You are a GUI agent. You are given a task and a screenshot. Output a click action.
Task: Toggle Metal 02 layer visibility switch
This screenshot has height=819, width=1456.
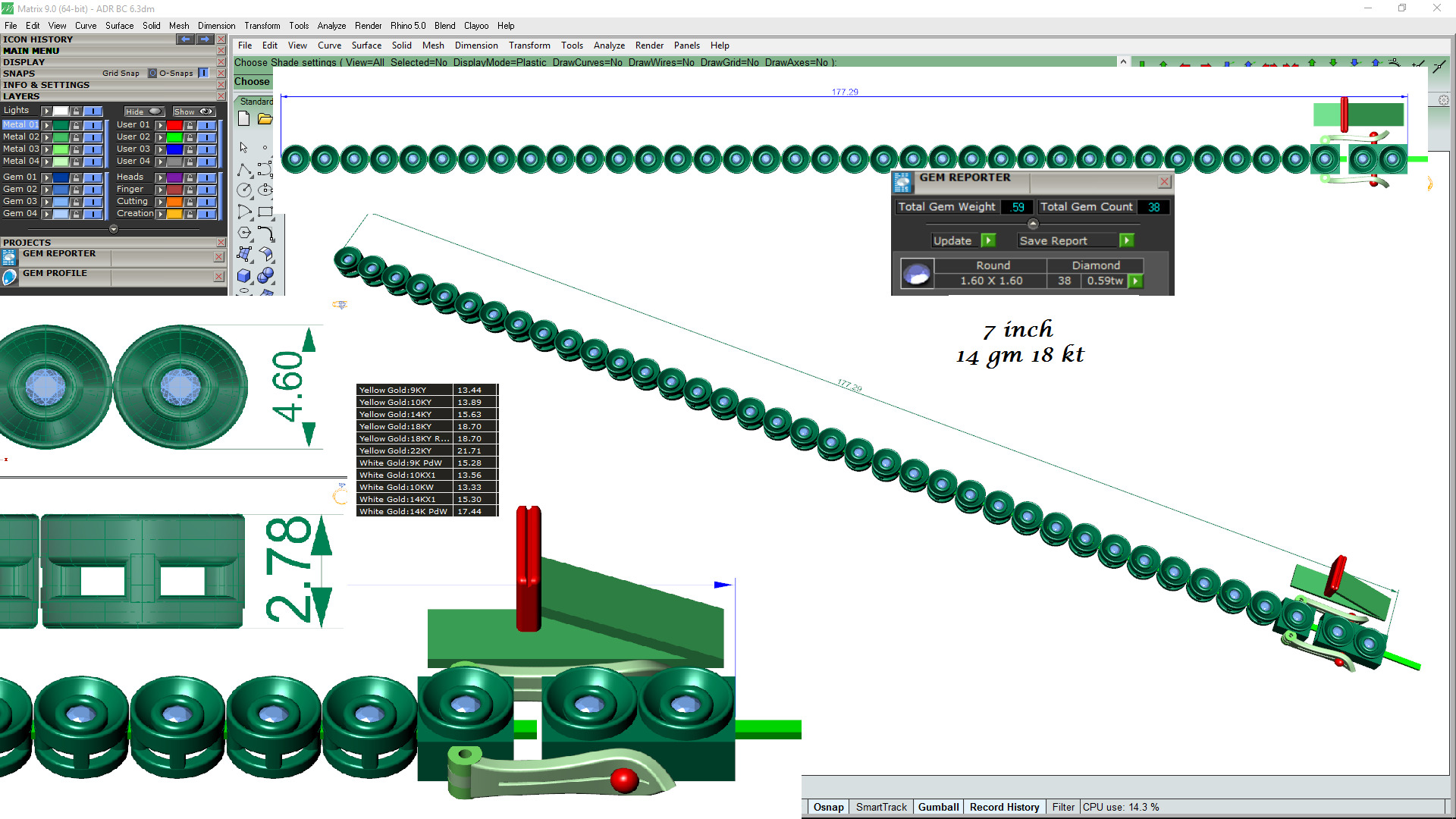point(93,137)
